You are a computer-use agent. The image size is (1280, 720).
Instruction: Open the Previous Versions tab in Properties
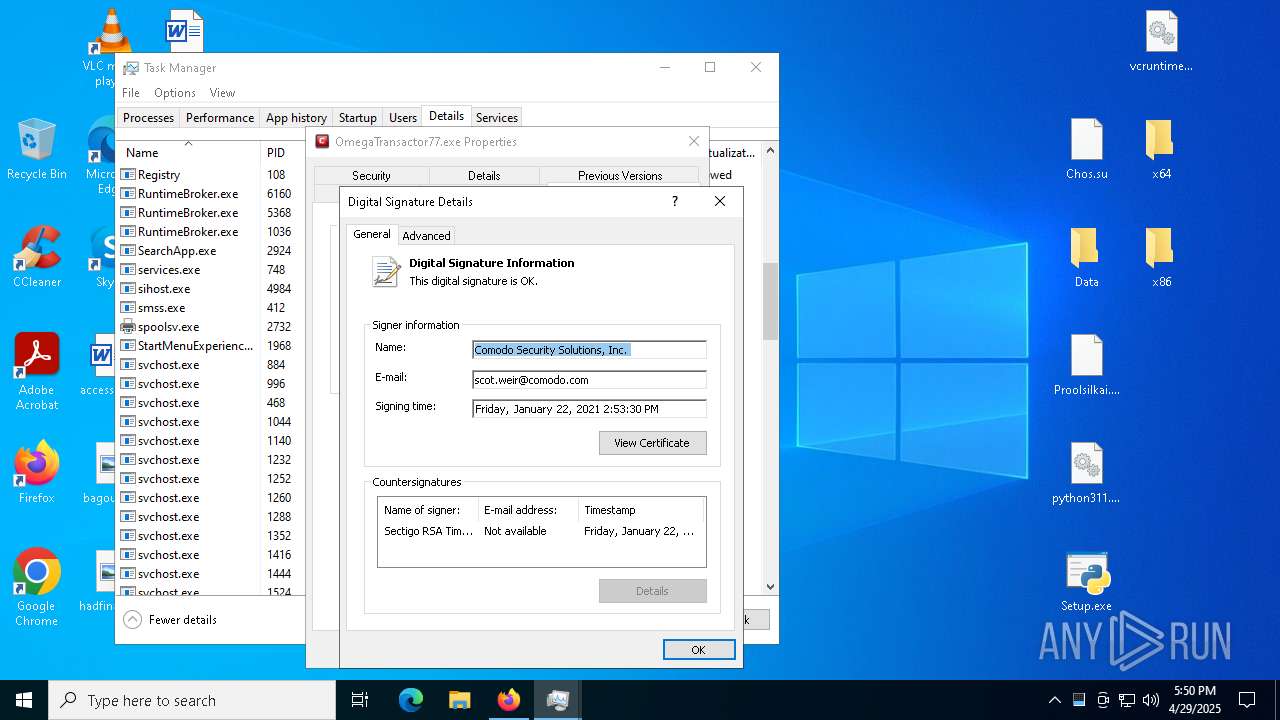620,176
